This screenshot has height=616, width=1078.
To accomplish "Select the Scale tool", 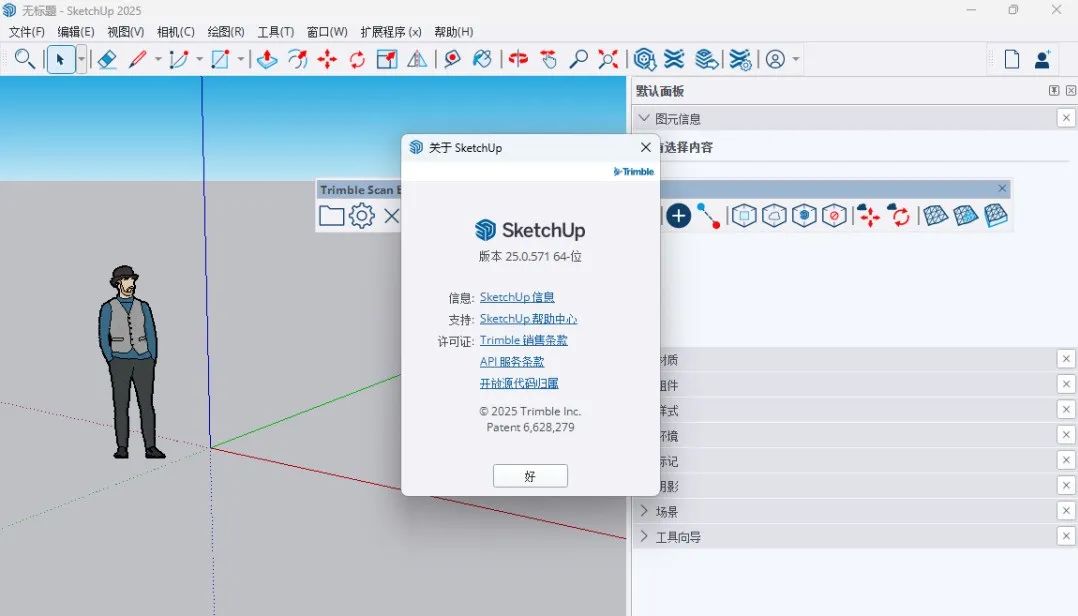I will [387, 59].
